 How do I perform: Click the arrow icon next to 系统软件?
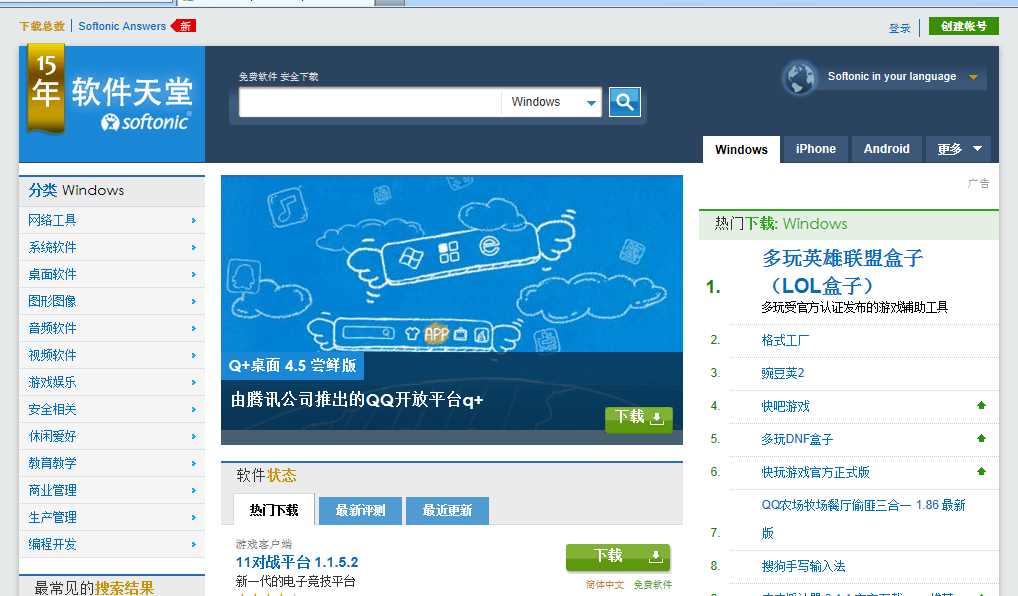193,247
